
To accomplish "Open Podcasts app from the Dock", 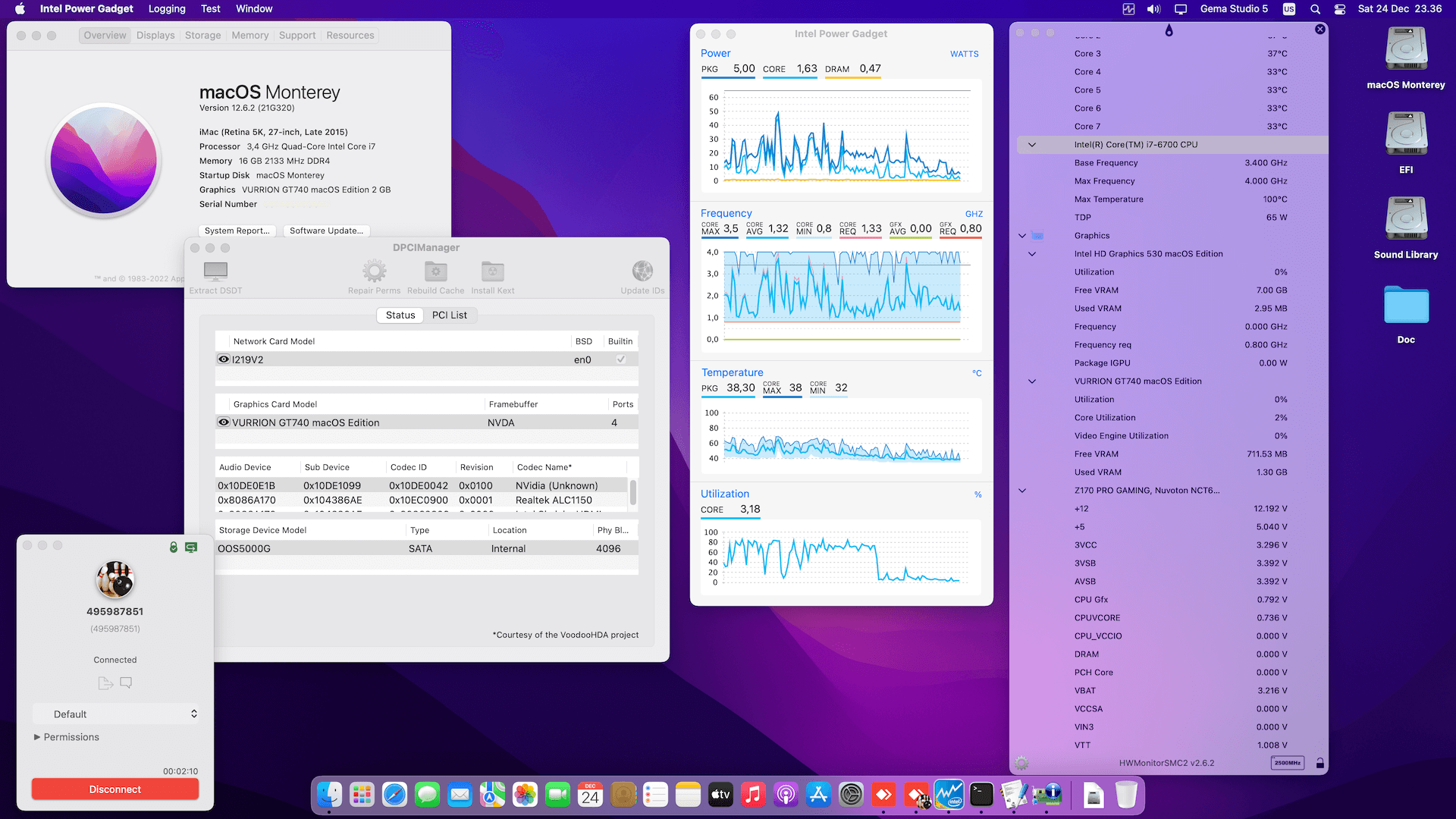I will (x=786, y=795).
